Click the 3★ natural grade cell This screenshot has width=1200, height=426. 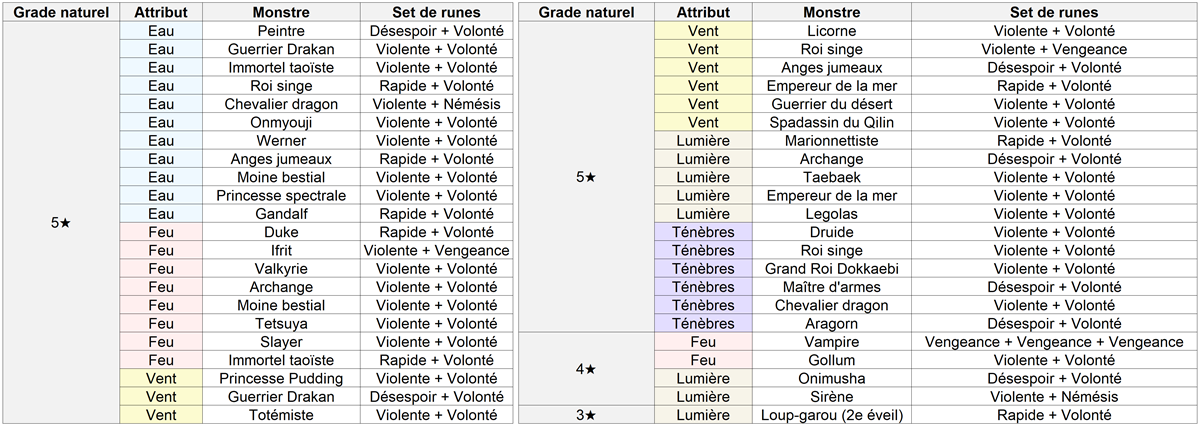click(x=587, y=414)
